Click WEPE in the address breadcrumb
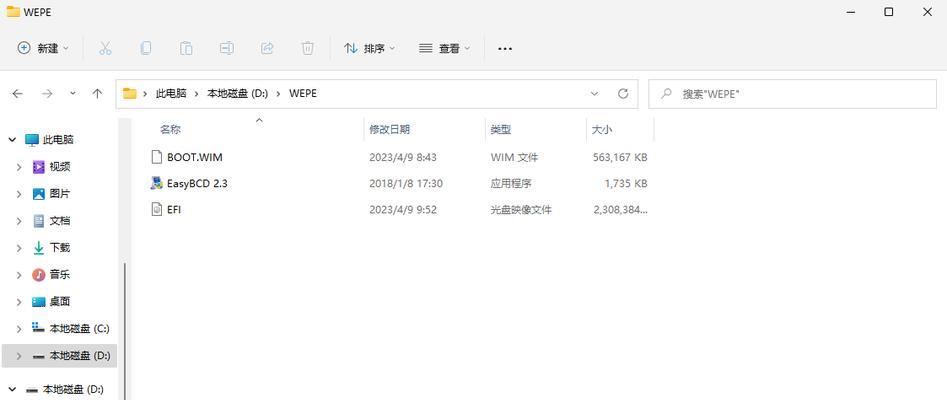Screen dimensions: 947x400 [303, 94]
